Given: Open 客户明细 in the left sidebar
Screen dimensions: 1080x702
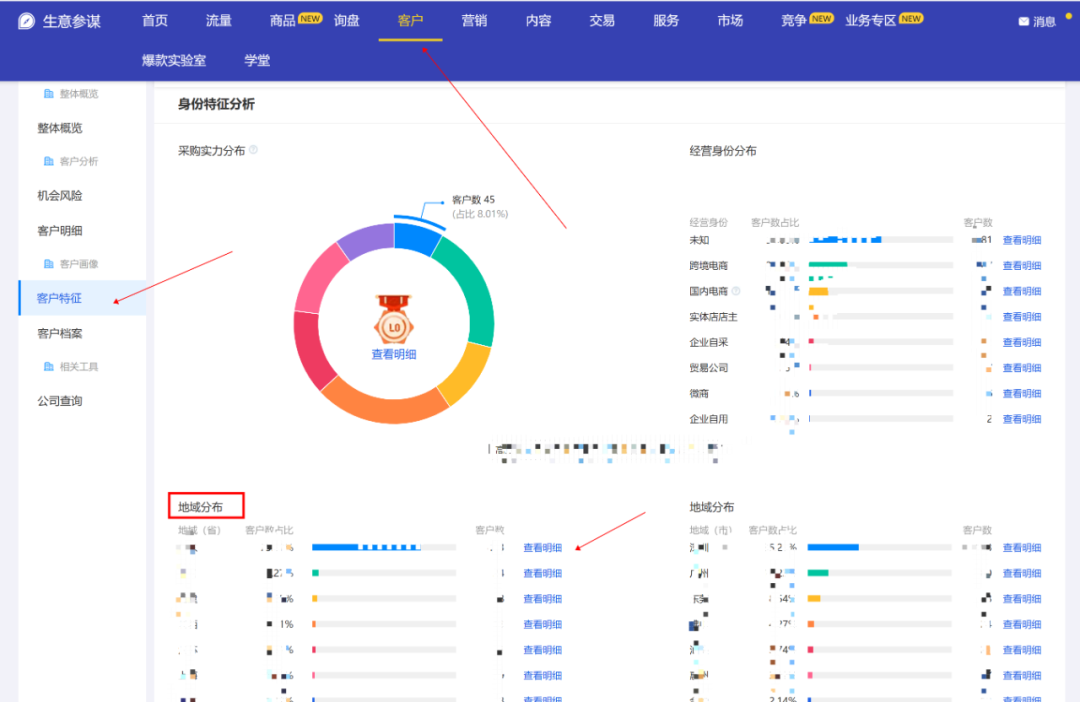Looking at the screenshot, I should pos(60,230).
